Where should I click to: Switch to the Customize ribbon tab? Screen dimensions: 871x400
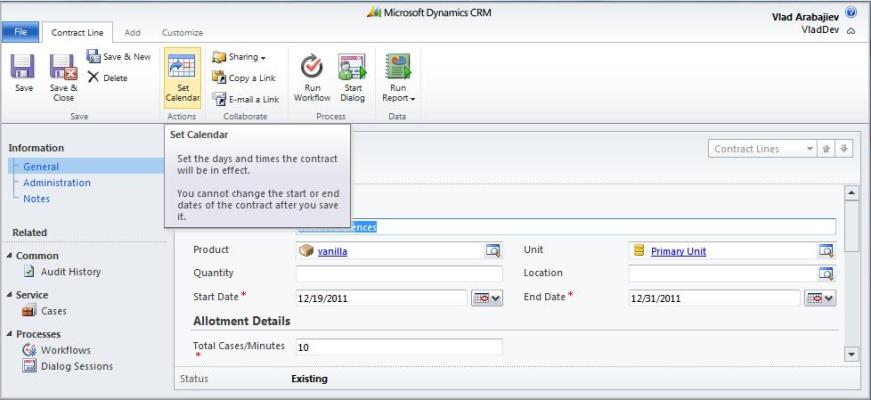[182, 33]
